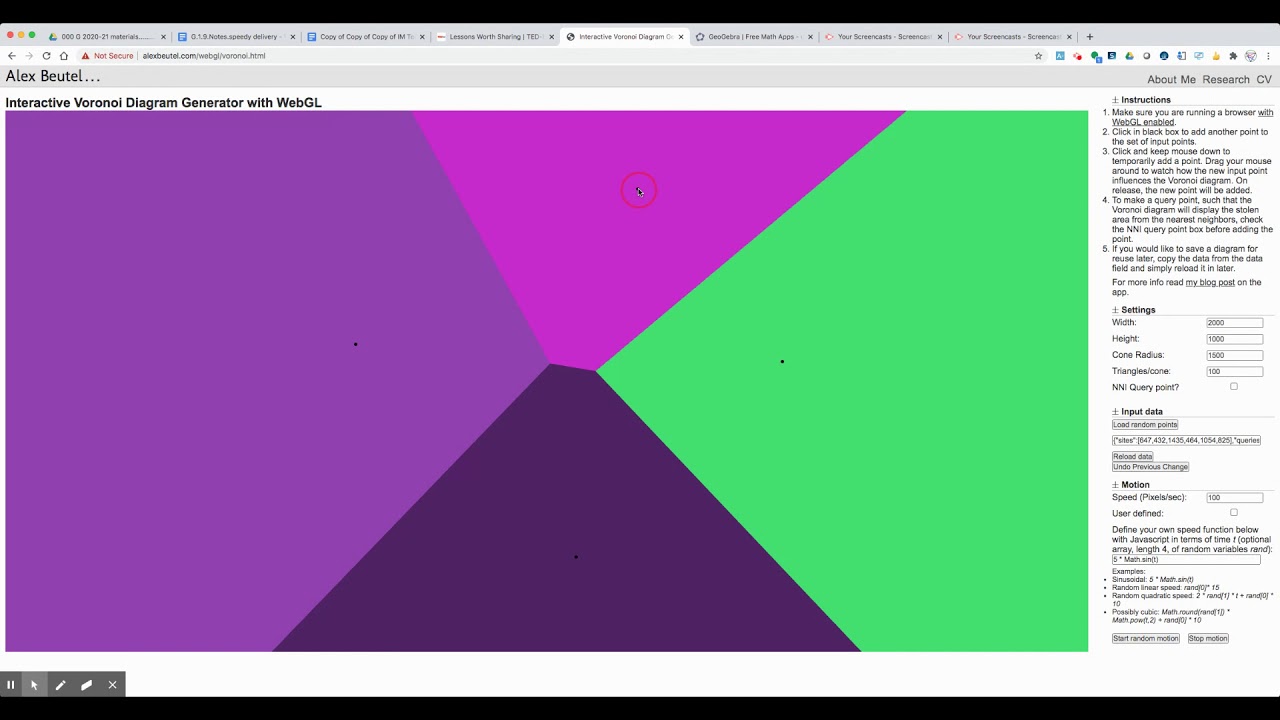Open the Research page link
This screenshot has height=720, width=1280.
1226,80
